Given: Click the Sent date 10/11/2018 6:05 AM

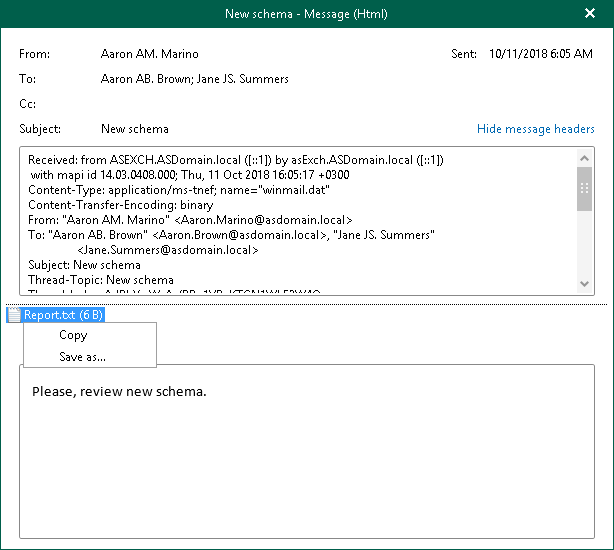Looking at the screenshot, I should click(x=541, y=54).
